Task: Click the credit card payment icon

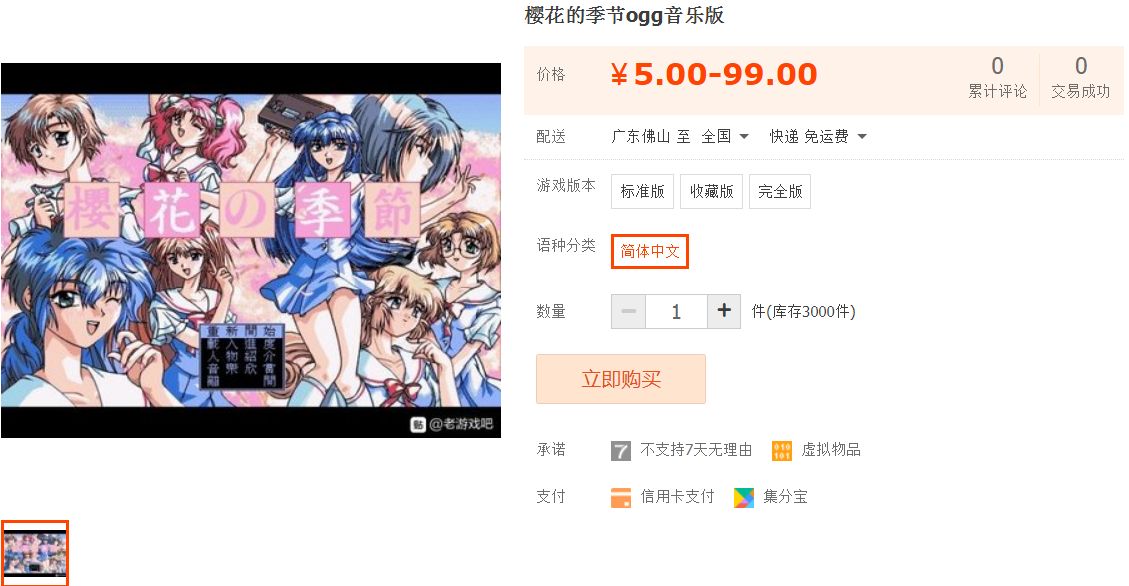Action: point(621,497)
